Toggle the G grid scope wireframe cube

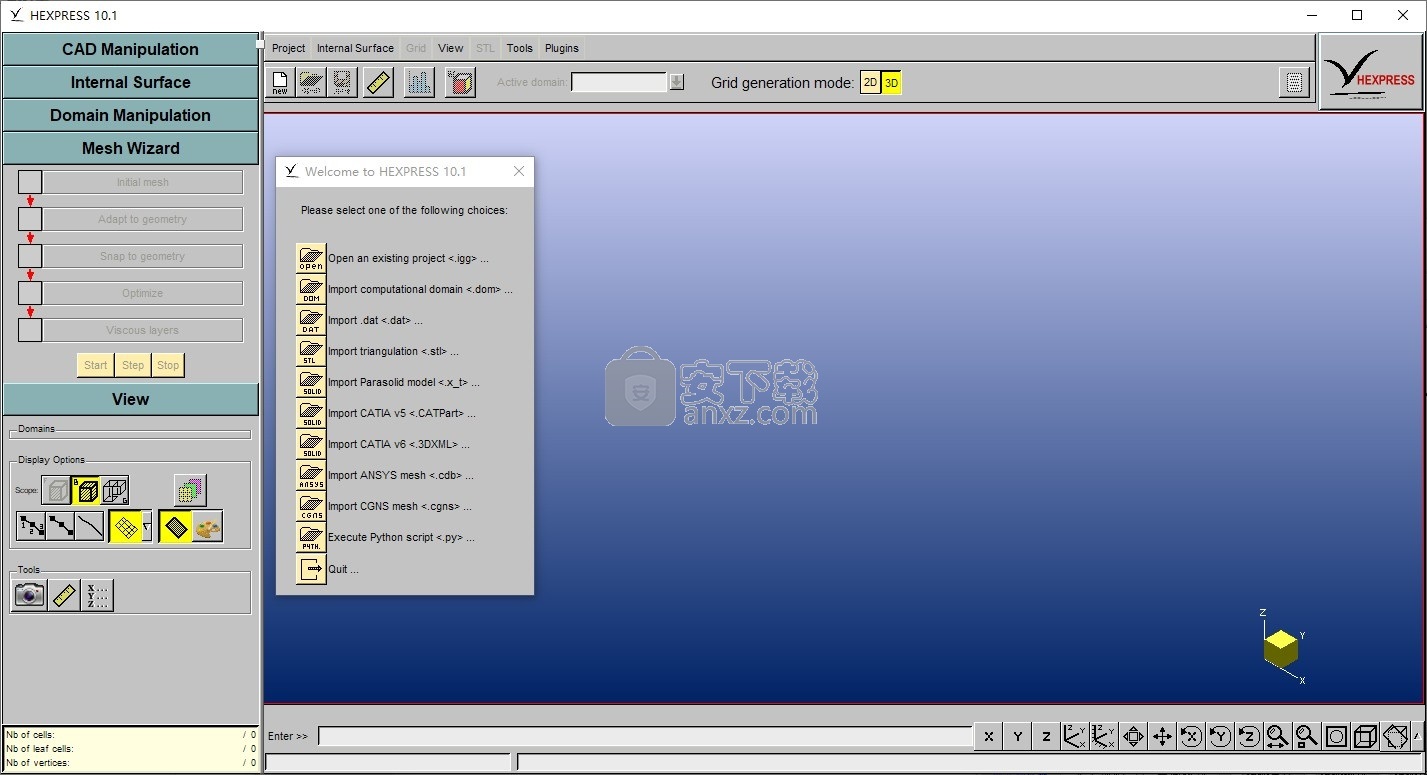coord(115,490)
